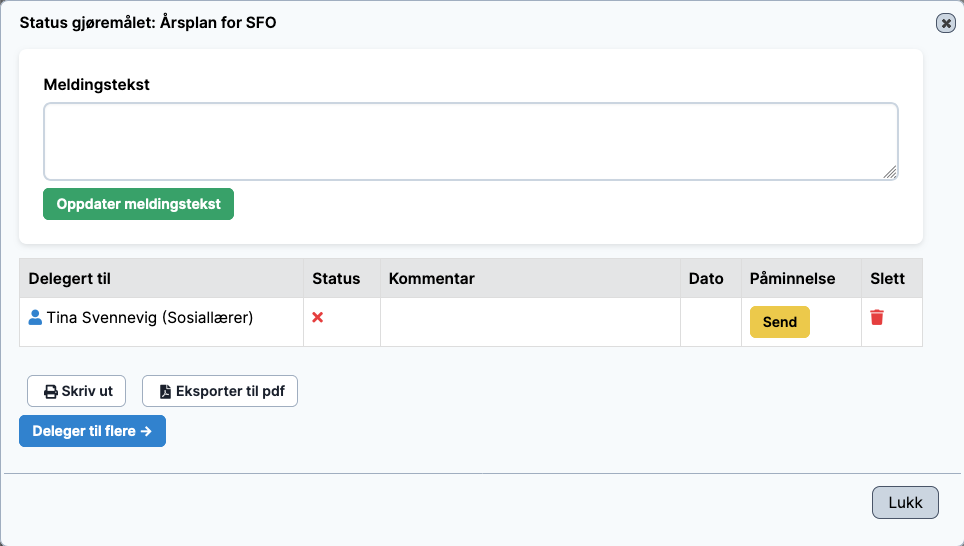This screenshot has width=964, height=546.
Task: Click the Status column header
Action: pos(336,279)
